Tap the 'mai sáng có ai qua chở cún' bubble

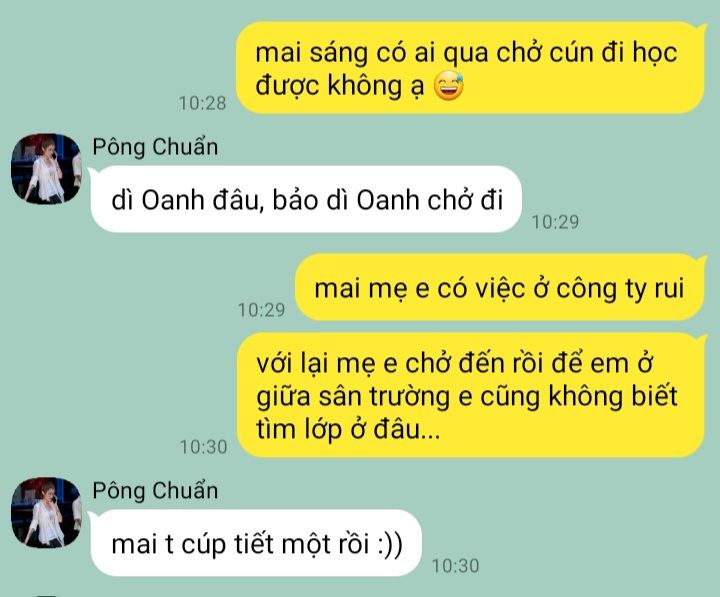[x=471, y=68]
